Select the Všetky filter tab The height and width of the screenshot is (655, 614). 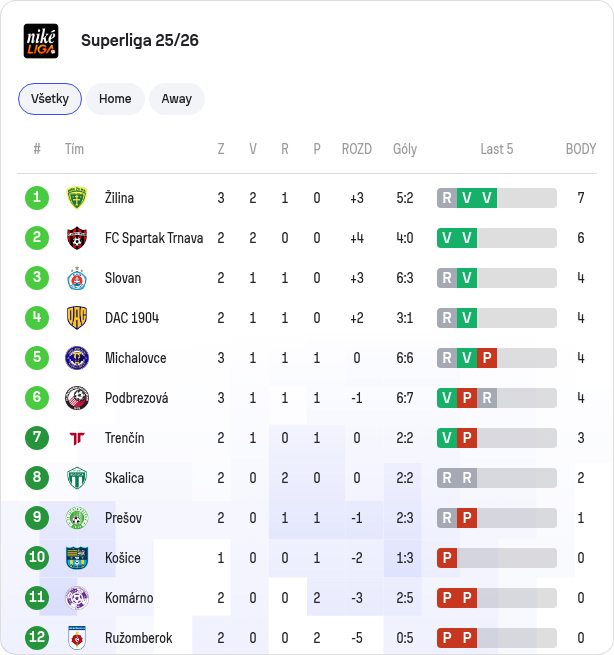pyautogui.click(x=50, y=99)
